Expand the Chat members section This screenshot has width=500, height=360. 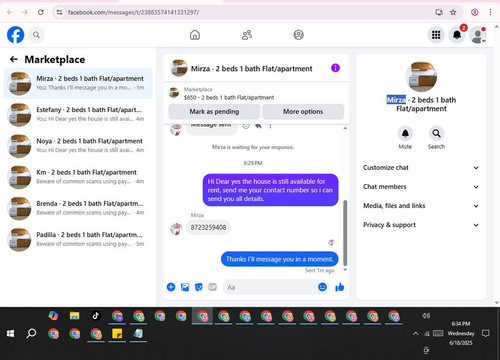[x=421, y=187]
